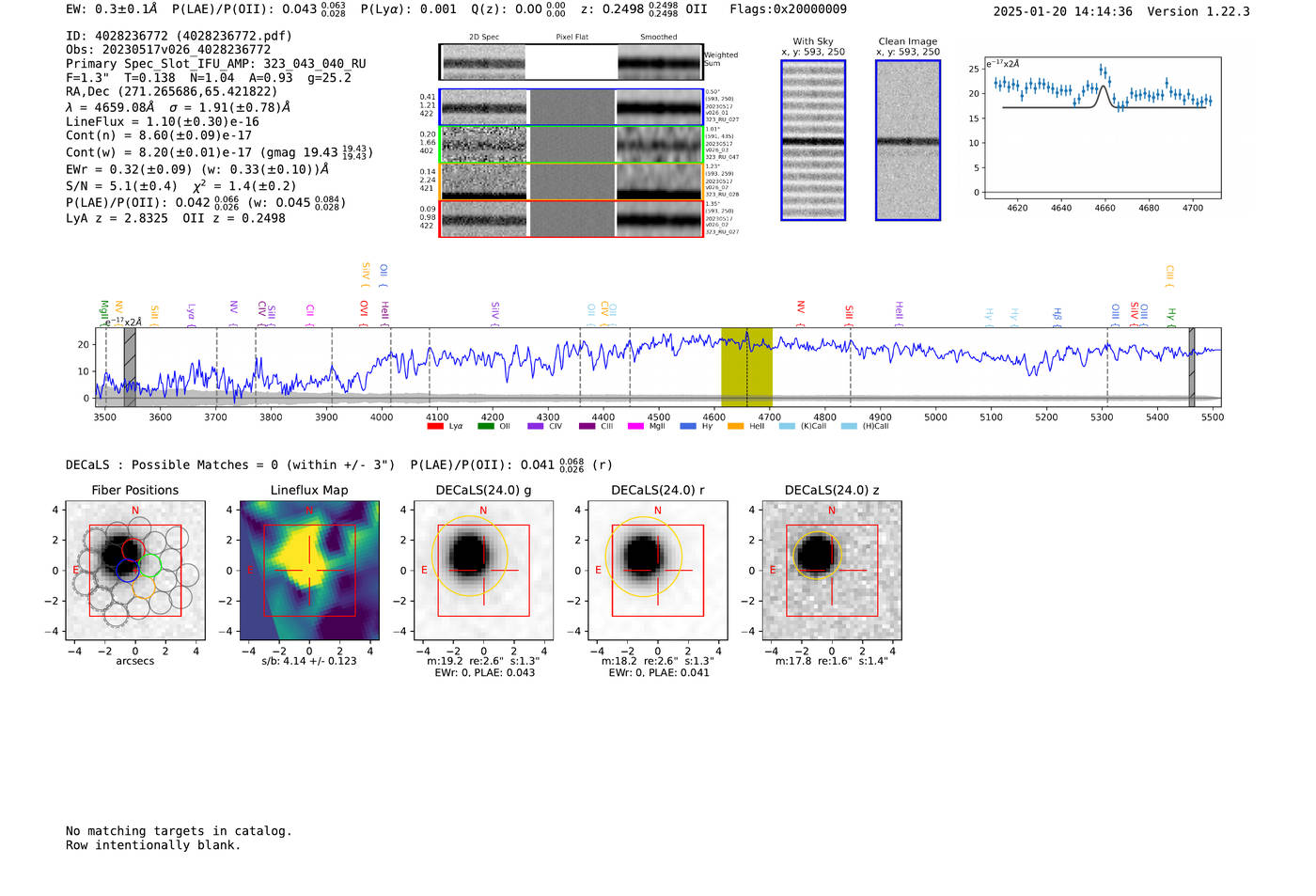The height and width of the screenshot is (896, 1316).
Task: Click the blue Hγ legend swatch
Action: coord(688,426)
